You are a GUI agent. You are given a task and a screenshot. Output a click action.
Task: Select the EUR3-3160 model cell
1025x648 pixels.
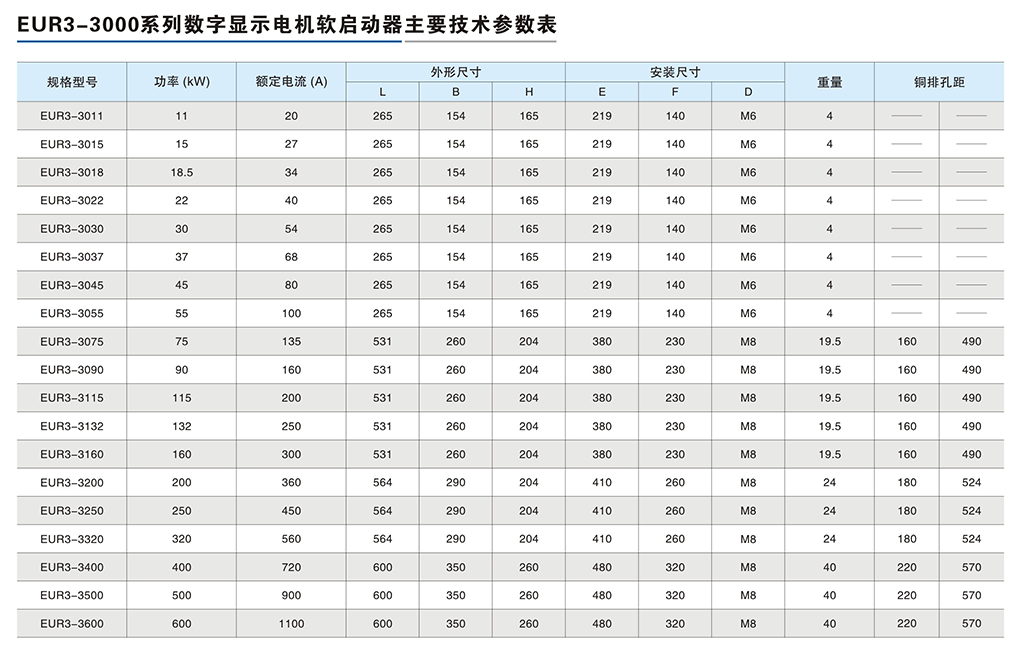pos(71,454)
